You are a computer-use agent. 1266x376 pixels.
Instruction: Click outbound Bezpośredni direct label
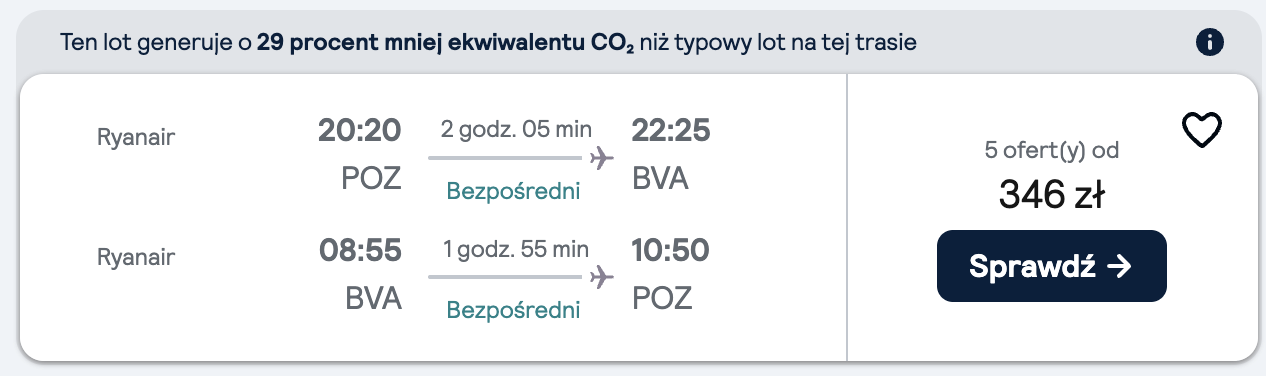[x=513, y=190]
